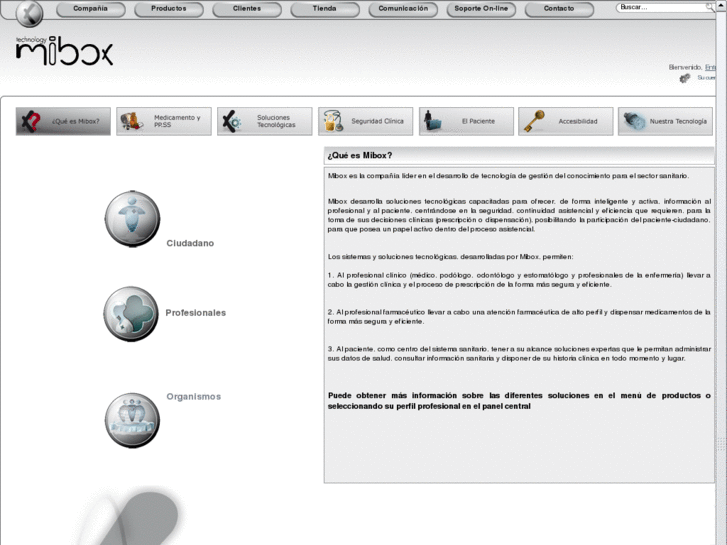The image size is (727, 545).
Task: Open the Profesionales profile link
Action: pyautogui.click(x=196, y=313)
